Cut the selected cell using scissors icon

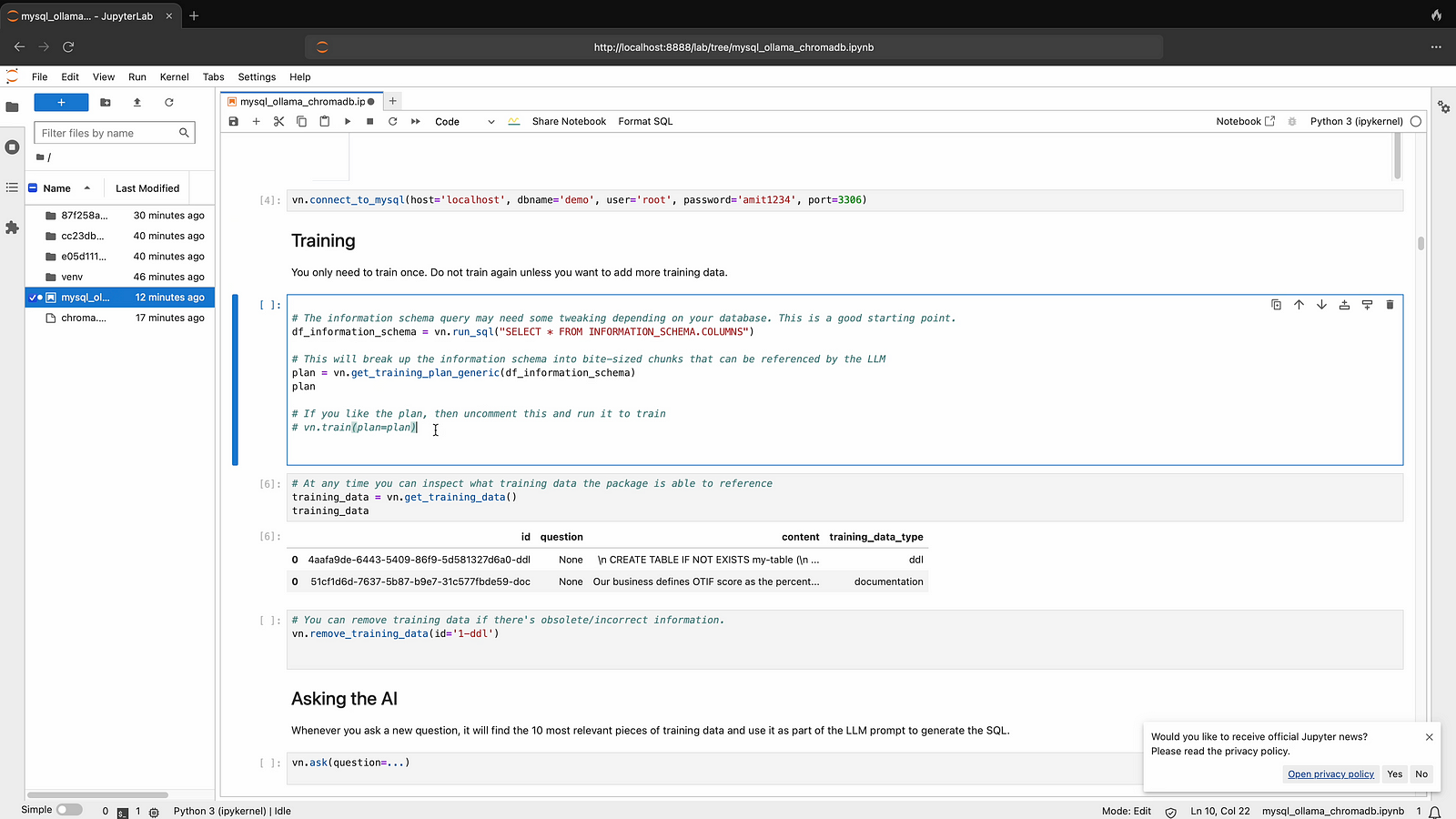[x=278, y=121]
